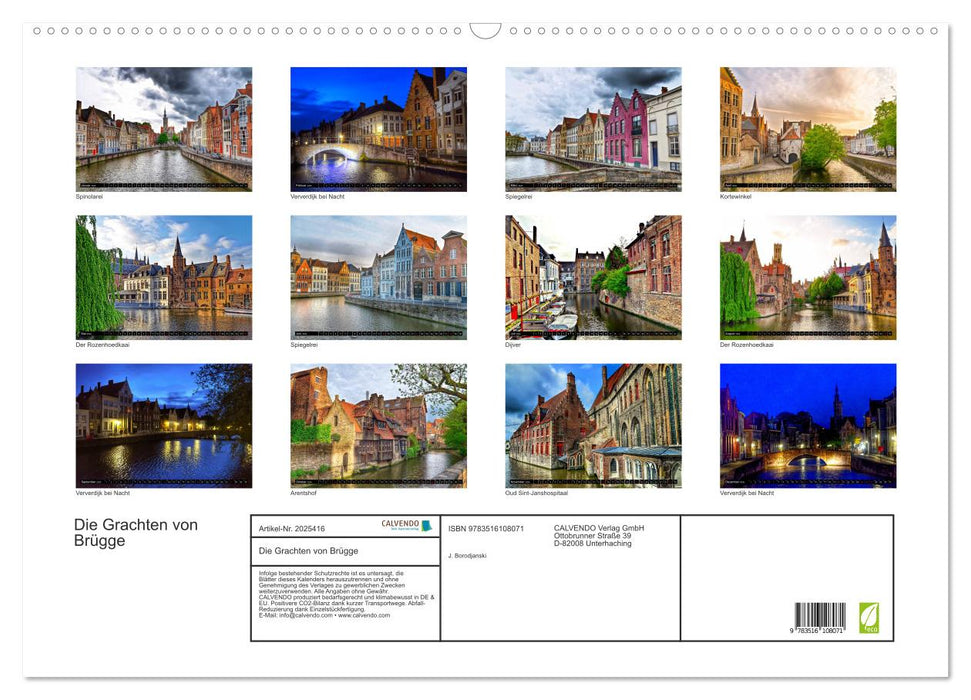
Task: Click the large title Die Grachten von Brügge
Action: [x=136, y=533]
